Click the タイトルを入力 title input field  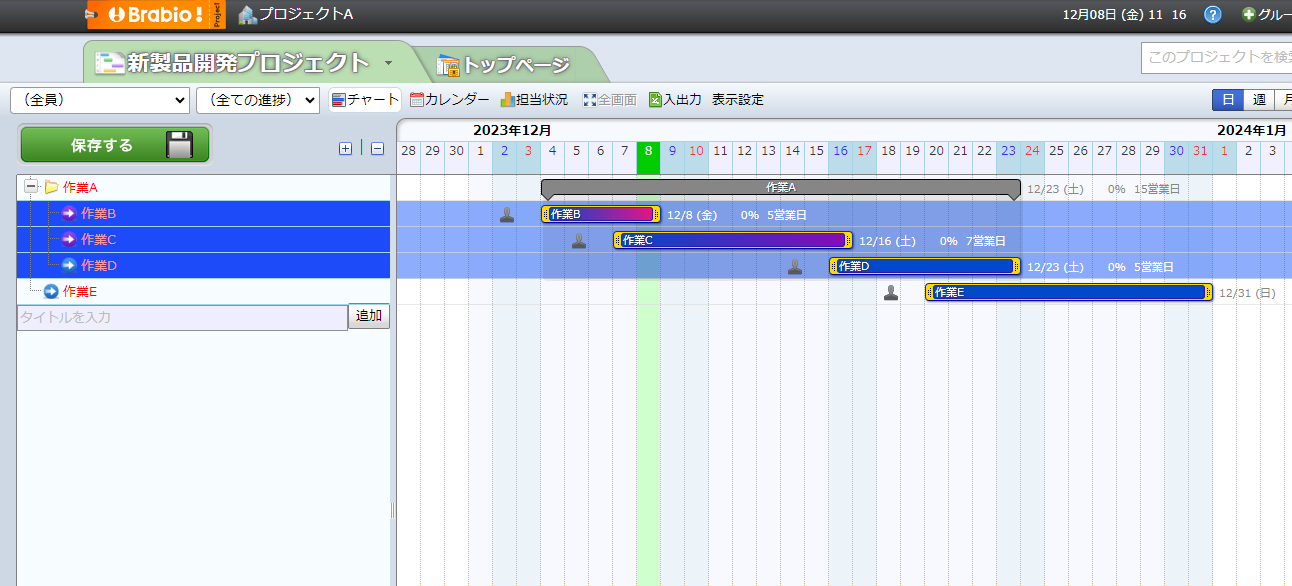182,317
